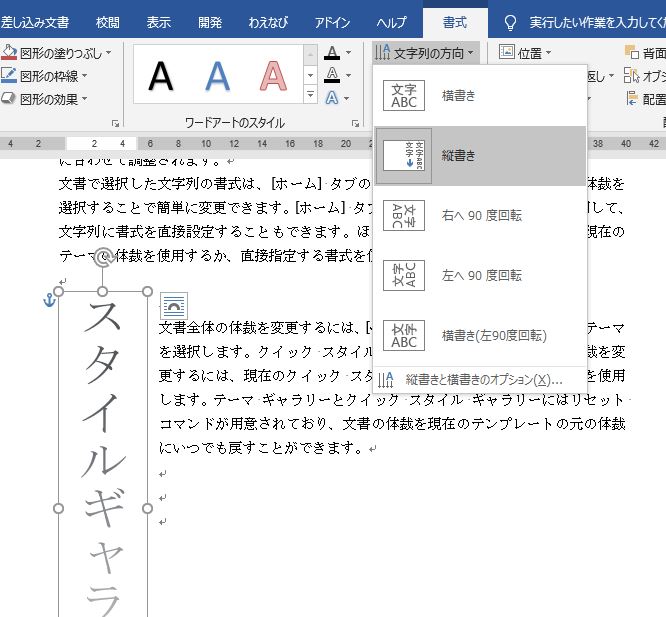Expand 図形の効果 dropdown arrow
This screenshot has width=666, height=617.
85,99
